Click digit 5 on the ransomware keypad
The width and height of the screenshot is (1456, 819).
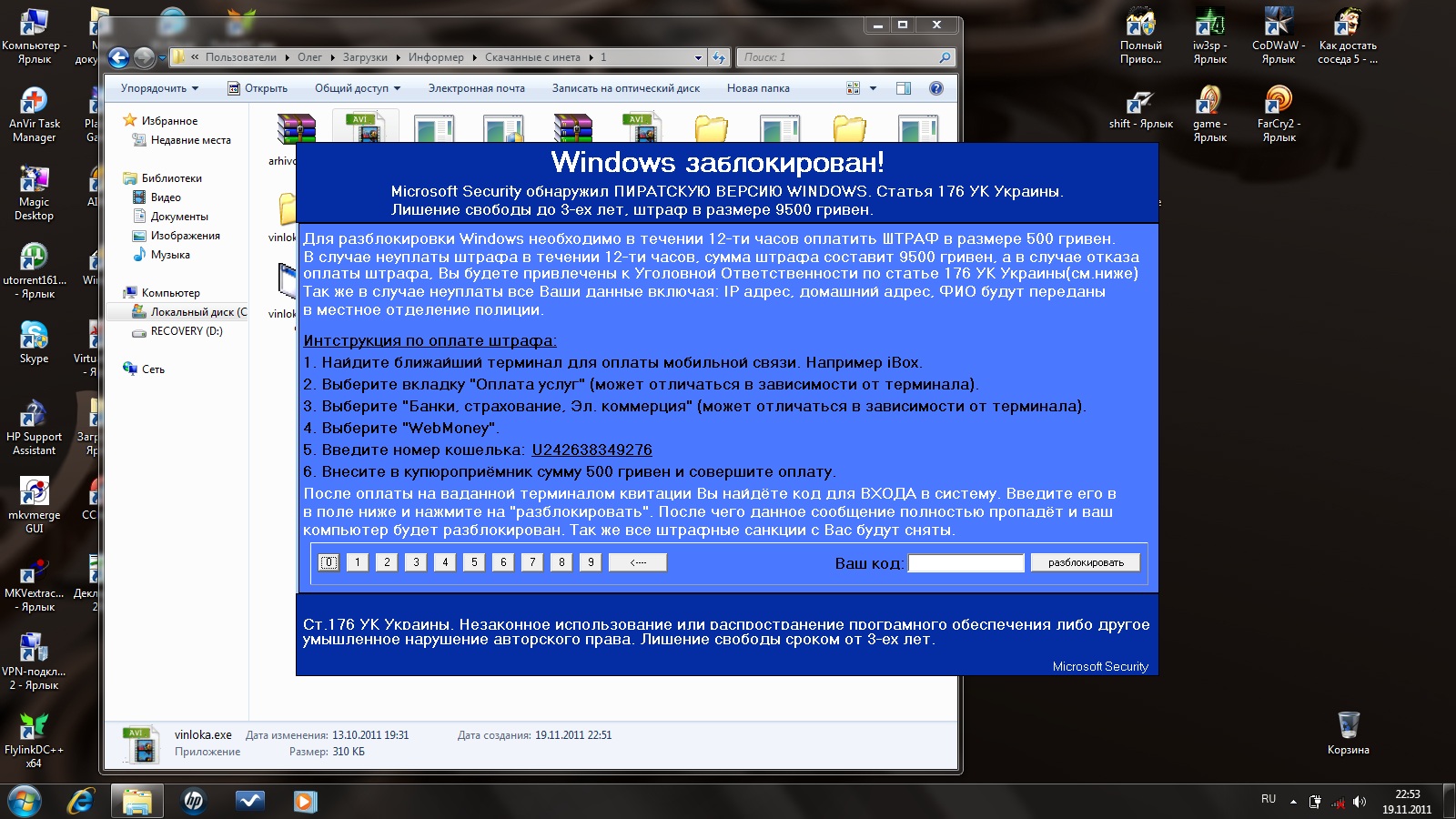474,562
